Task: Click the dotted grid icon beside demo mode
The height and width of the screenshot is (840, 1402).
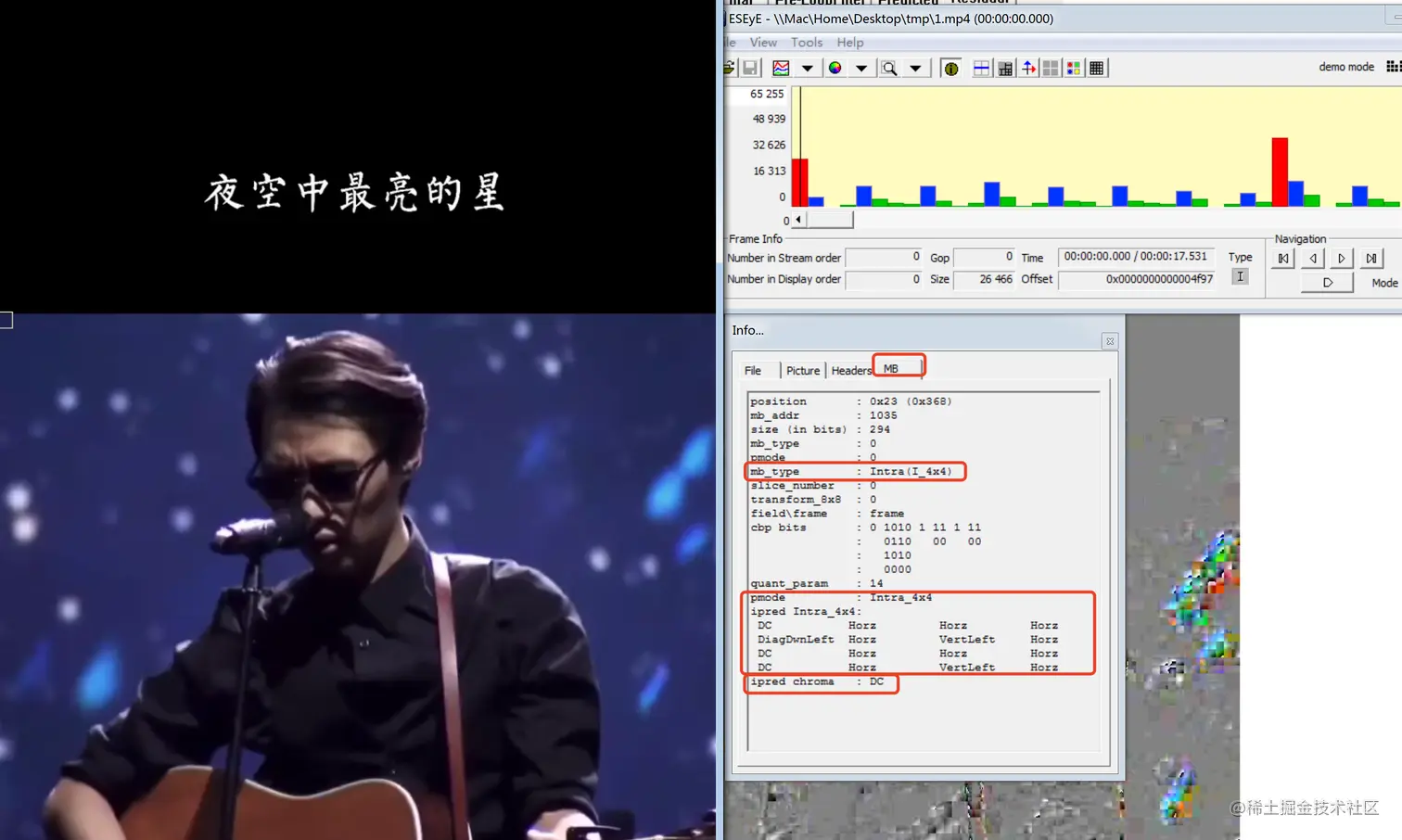Action: point(1394,67)
